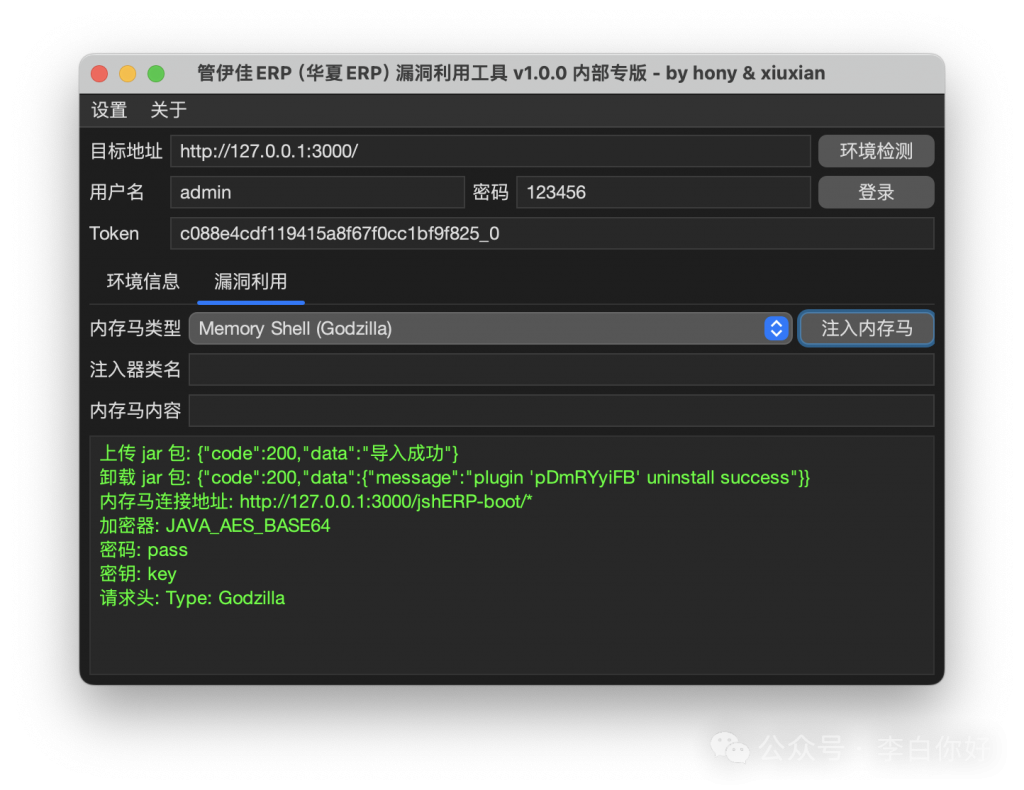The image size is (1024, 790).
Task: Open the 设置 menu
Action: pos(109,110)
